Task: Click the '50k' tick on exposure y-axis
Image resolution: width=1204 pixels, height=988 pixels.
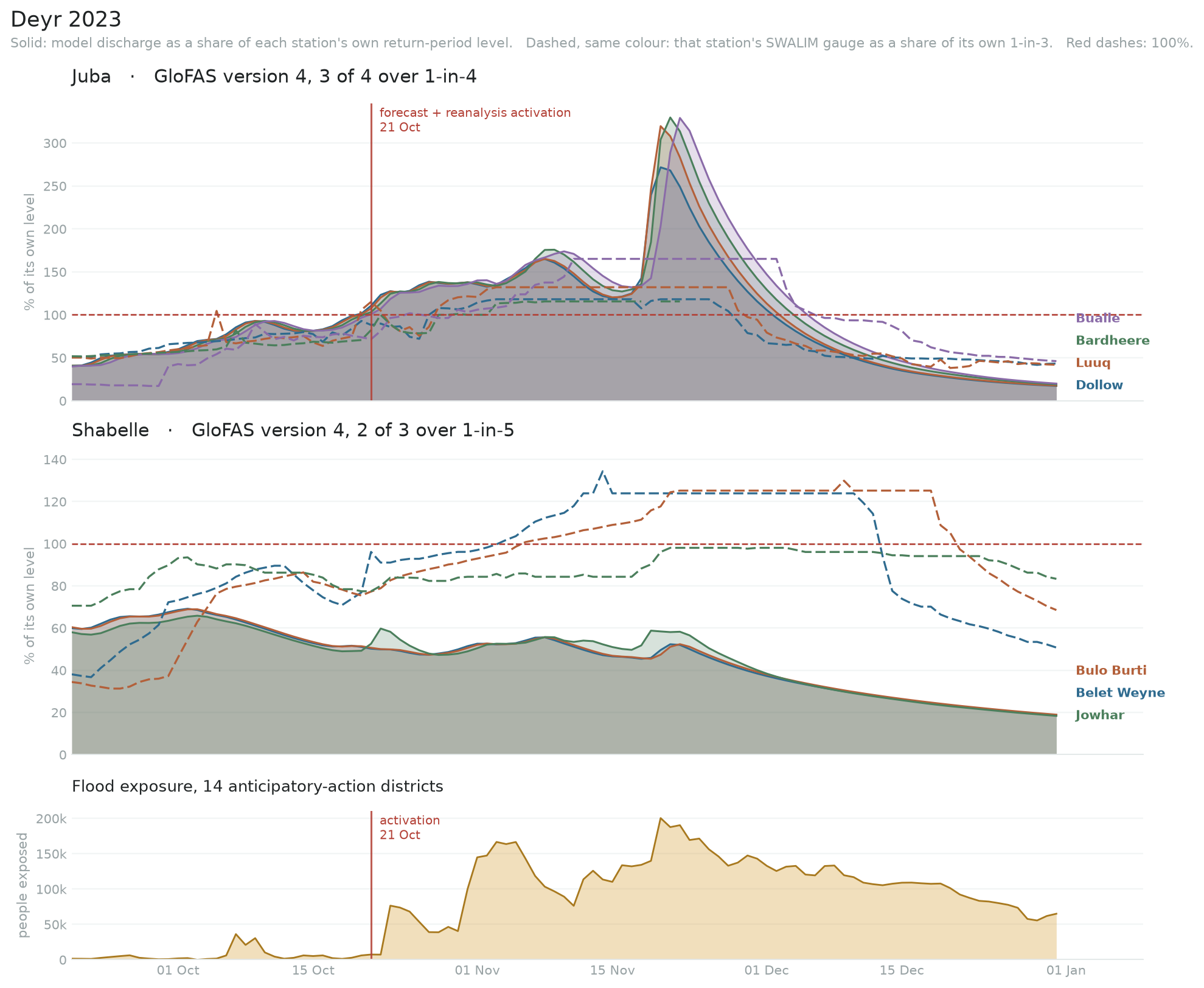Action: click(55, 925)
